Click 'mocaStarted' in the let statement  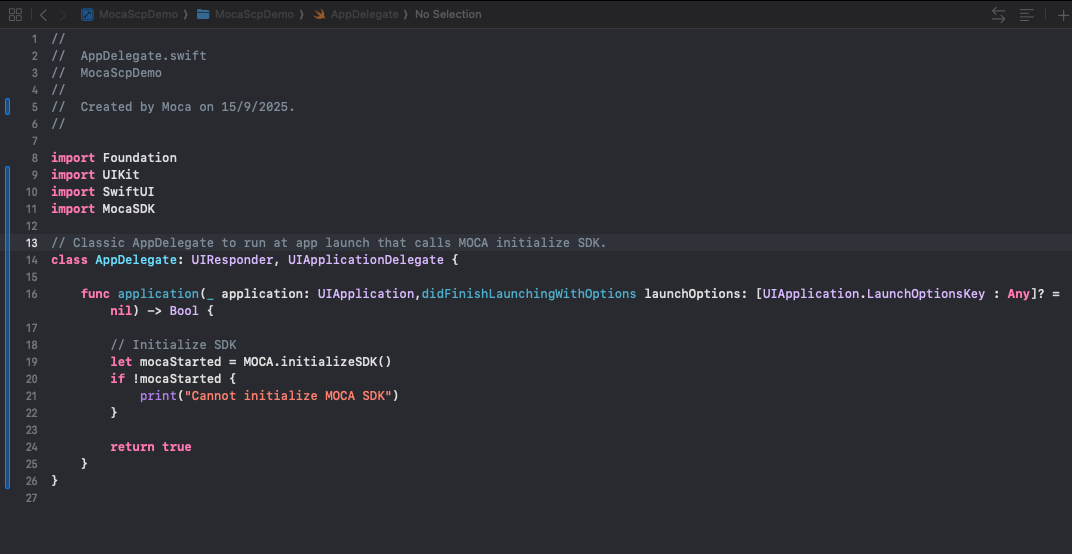[180, 362]
